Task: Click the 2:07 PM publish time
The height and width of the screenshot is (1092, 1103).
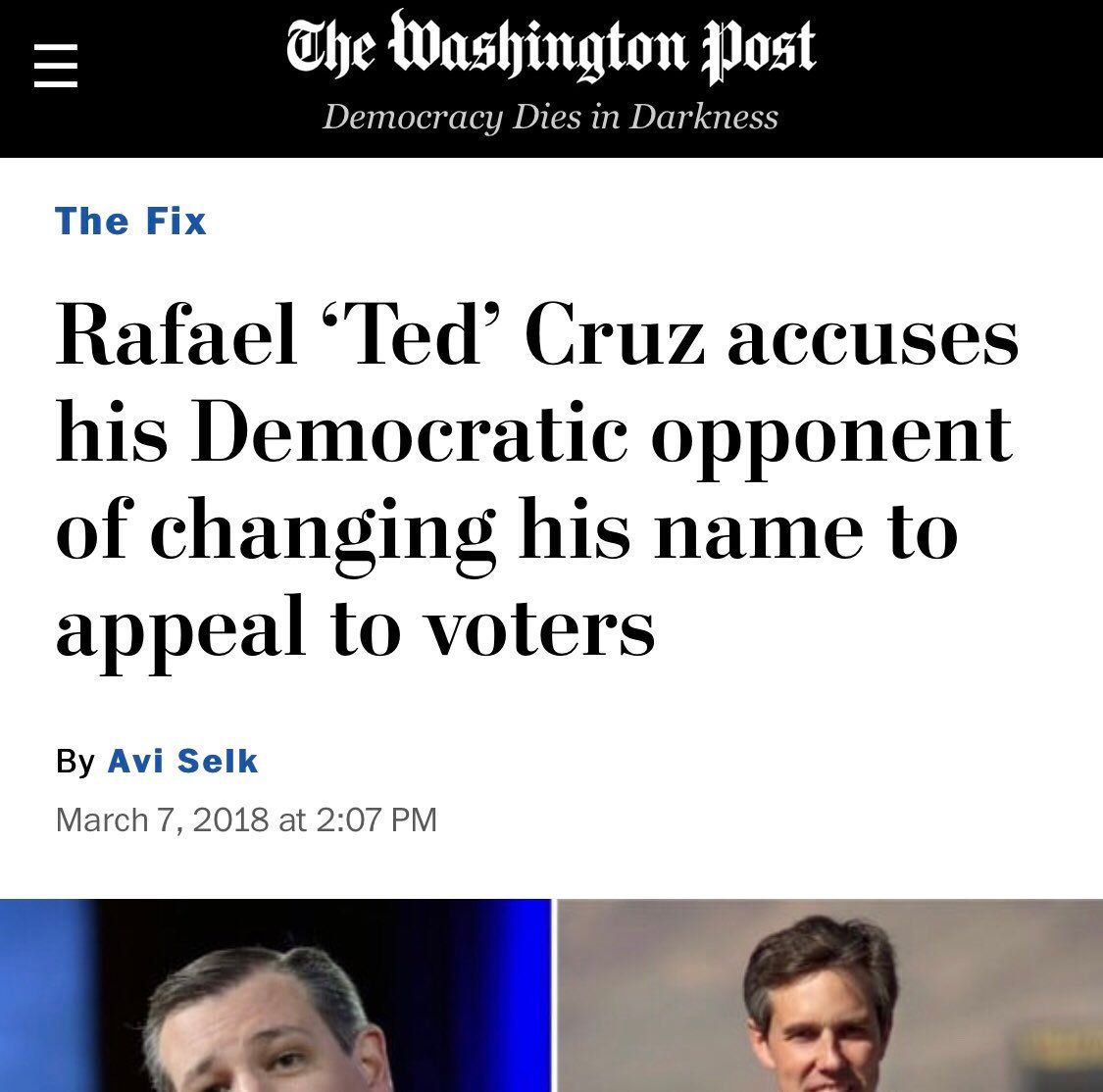Action: (x=376, y=819)
